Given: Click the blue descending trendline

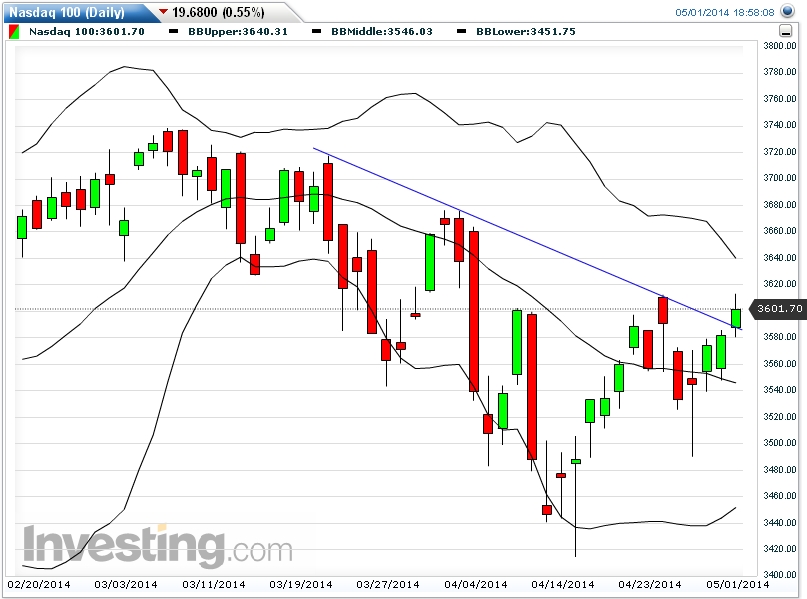Looking at the screenshot, I should [528, 239].
